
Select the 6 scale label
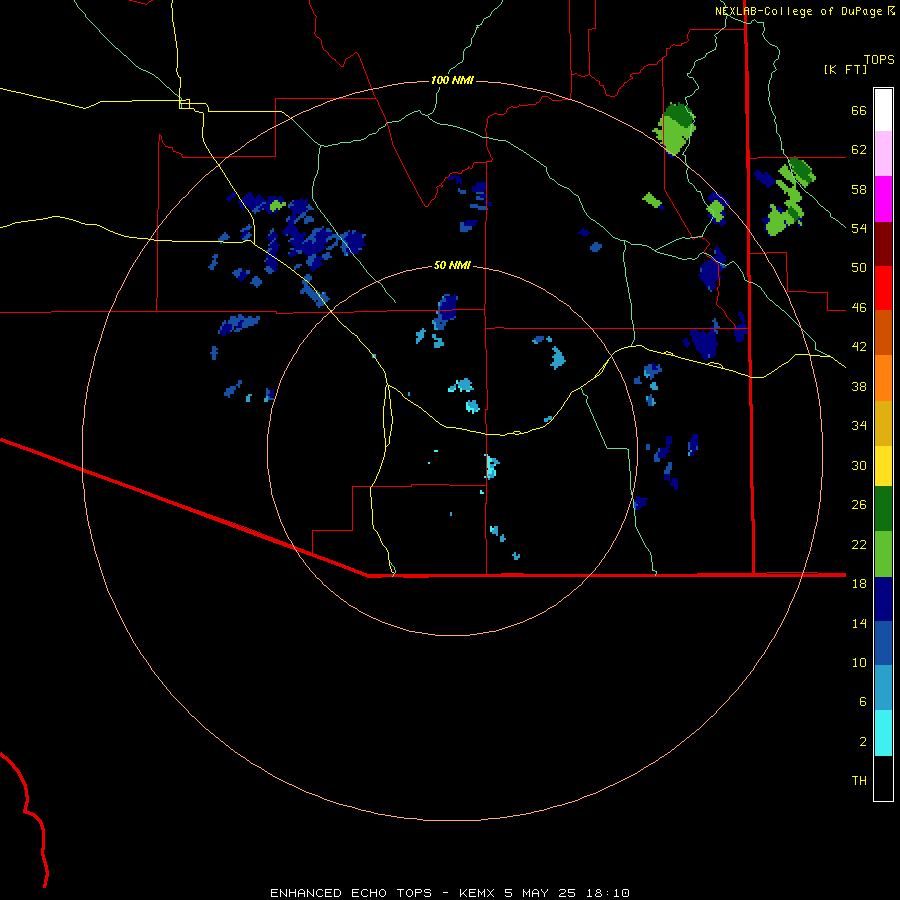(863, 702)
